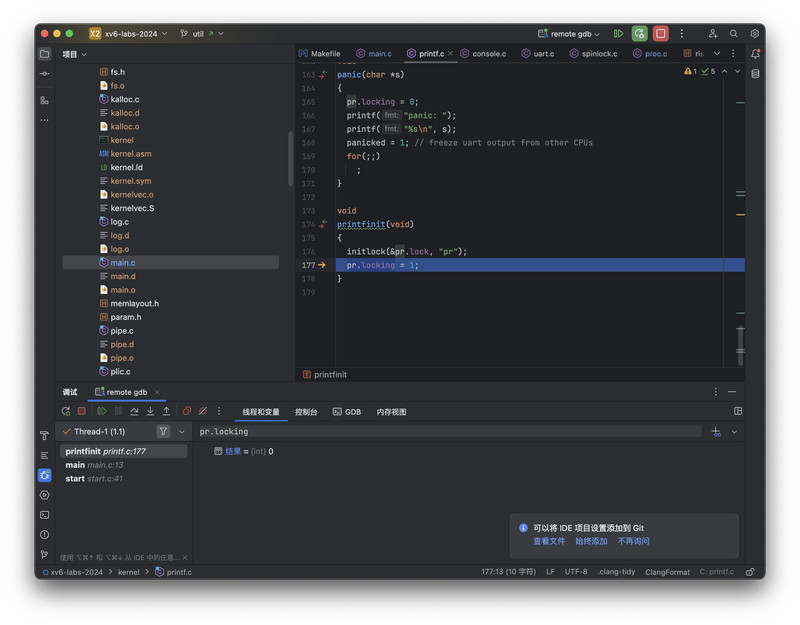
Task: Open the Thread-1 selector dropdown chevron
Action: click(x=182, y=432)
